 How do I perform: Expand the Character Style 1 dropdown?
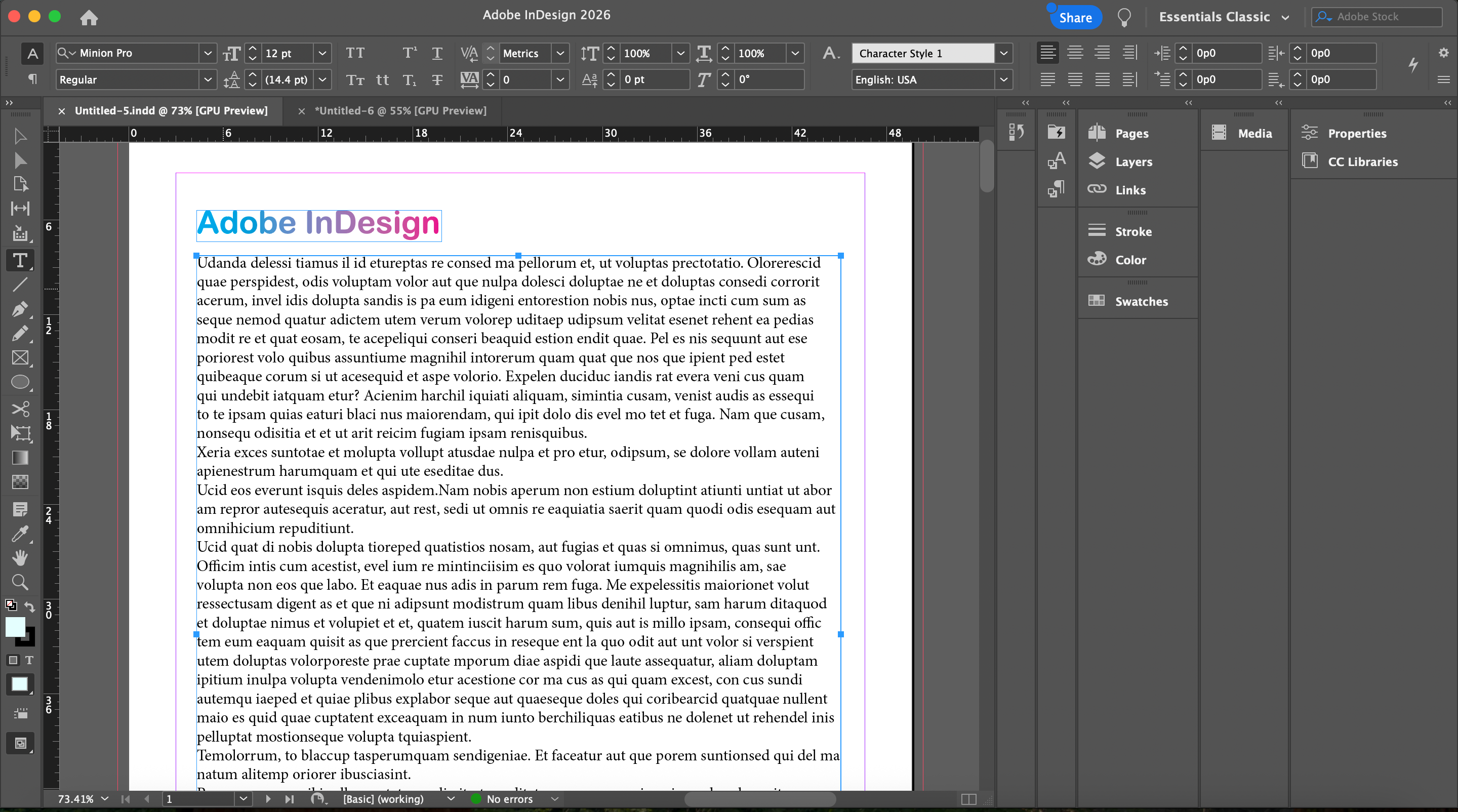click(x=1003, y=53)
